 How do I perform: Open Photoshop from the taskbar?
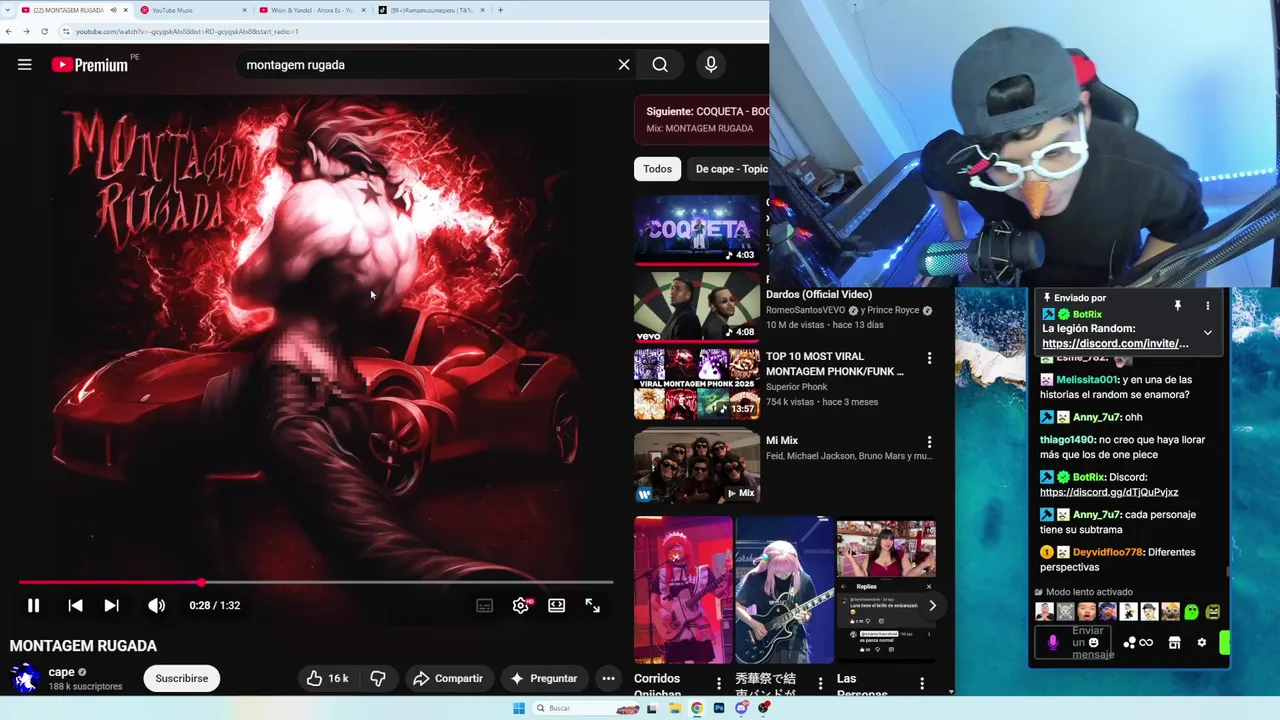pos(719,708)
